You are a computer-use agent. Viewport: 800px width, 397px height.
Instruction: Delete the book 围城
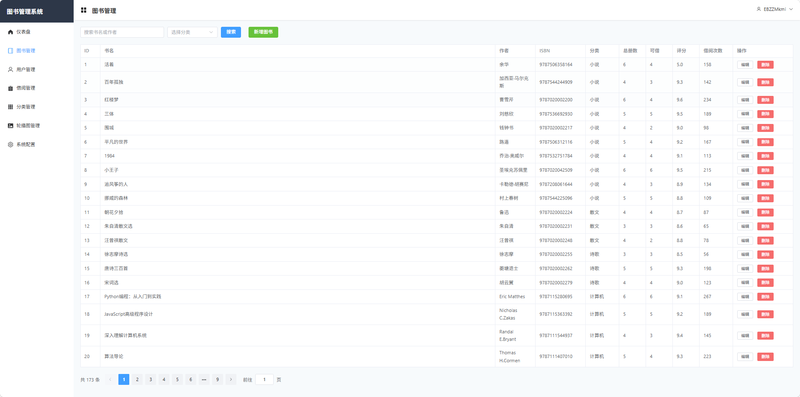click(x=765, y=128)
